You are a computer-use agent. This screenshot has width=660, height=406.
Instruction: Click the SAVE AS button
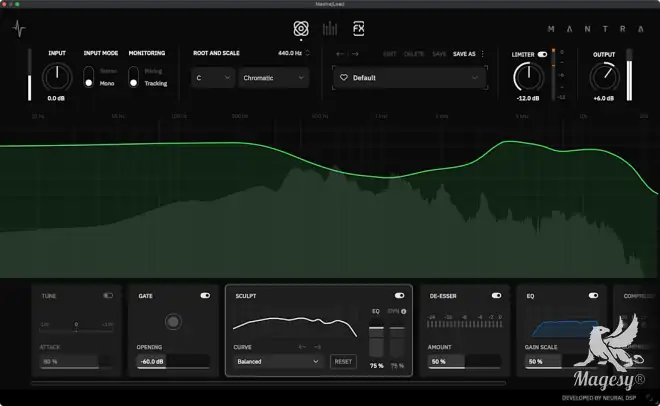coord(464,54)
